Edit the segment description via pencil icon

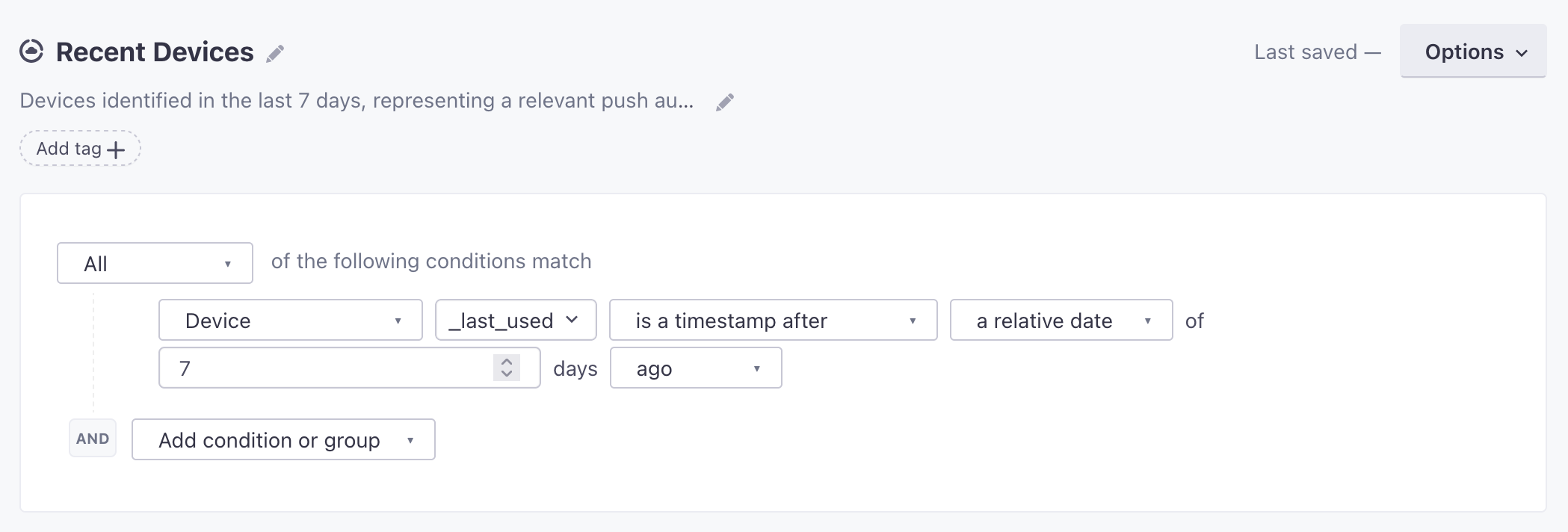[x=725, y=102]
